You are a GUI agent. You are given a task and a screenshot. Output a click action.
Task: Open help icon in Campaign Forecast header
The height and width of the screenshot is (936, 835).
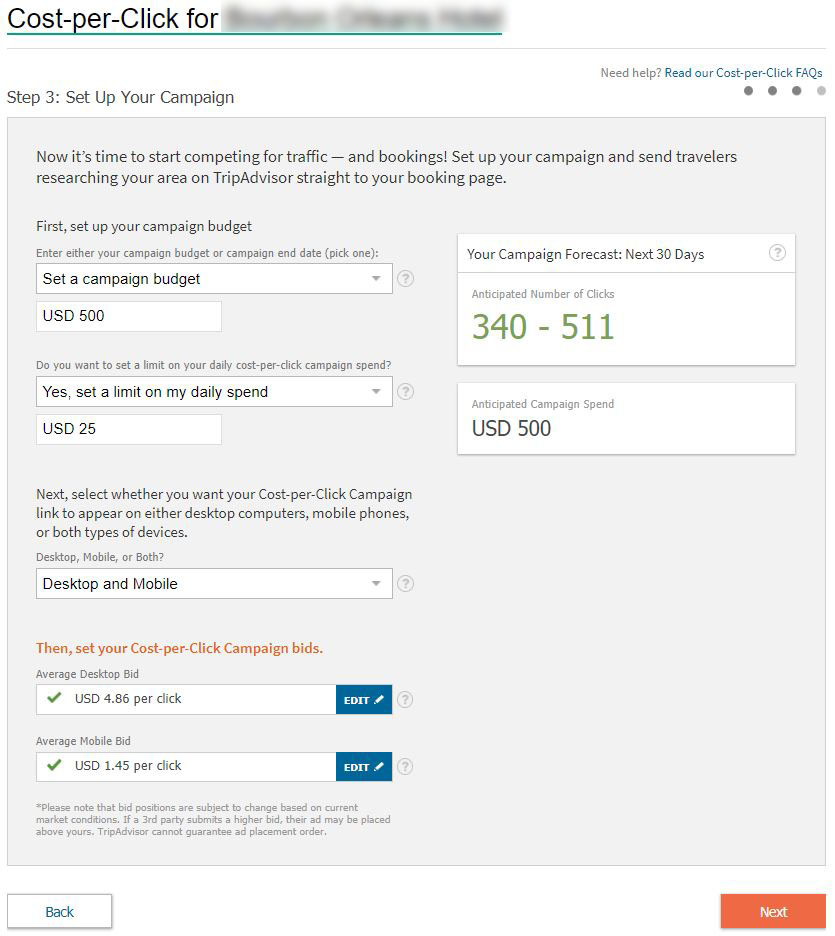click(x=778, y=253)
